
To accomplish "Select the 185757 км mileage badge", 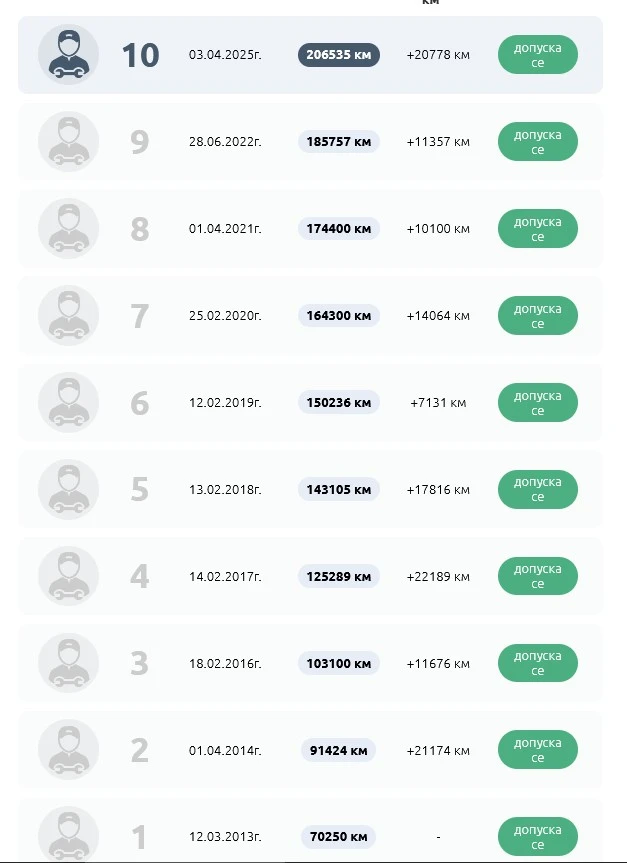I will (x=338, y=142).
